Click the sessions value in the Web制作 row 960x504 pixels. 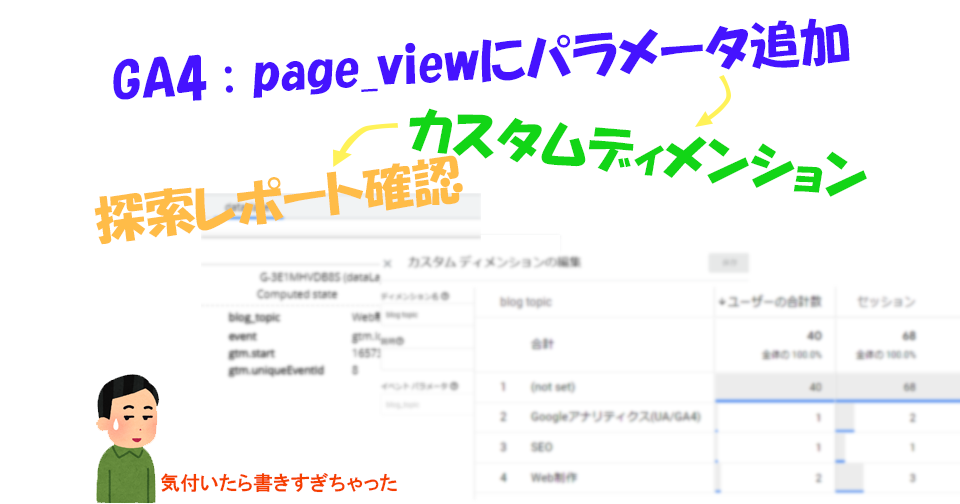tap(912, 478)
